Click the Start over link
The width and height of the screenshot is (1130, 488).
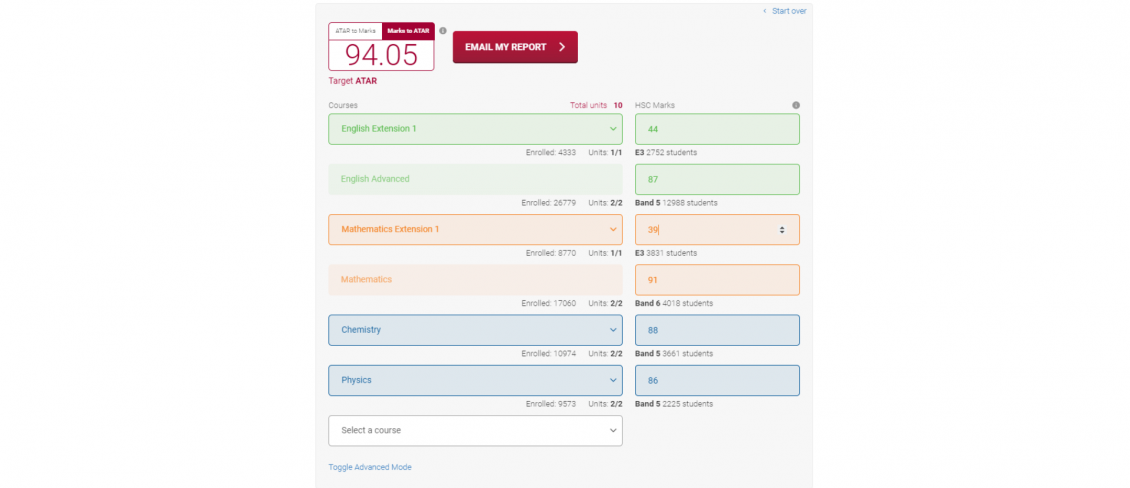tap(785, 11)
